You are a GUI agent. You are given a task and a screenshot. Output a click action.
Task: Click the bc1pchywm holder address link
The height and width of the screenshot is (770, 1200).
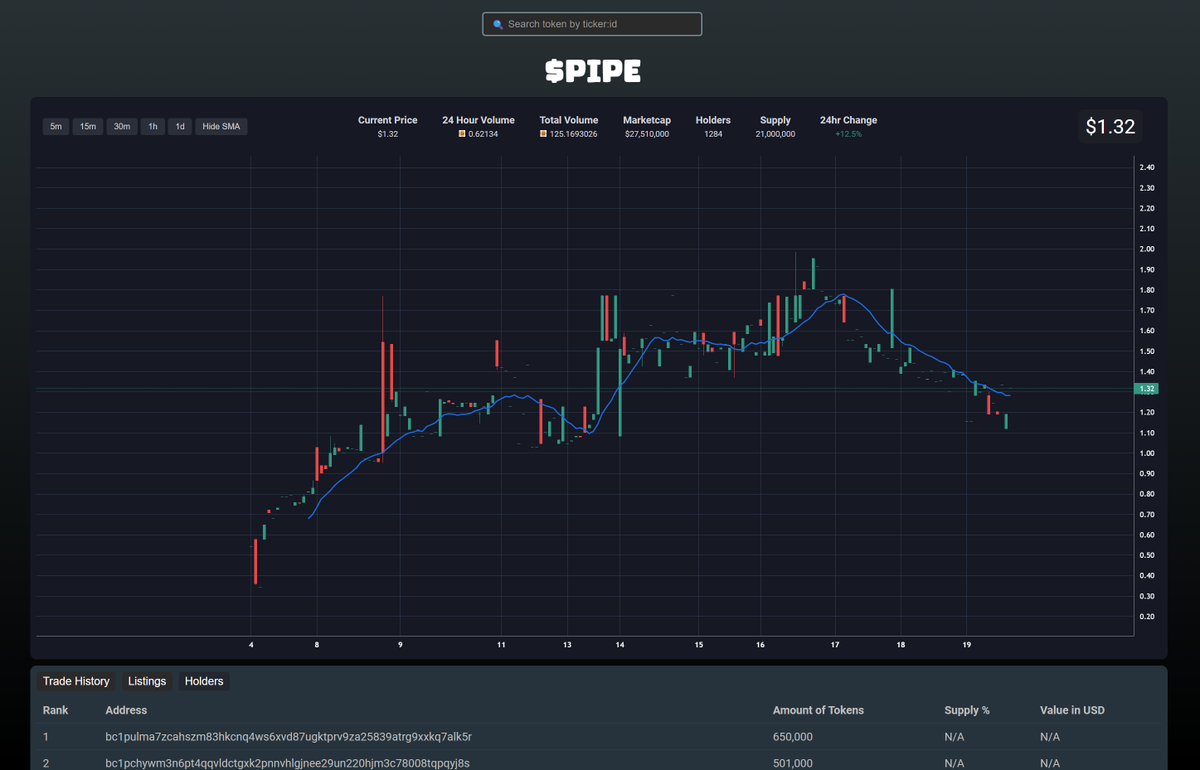click(287, 762)
